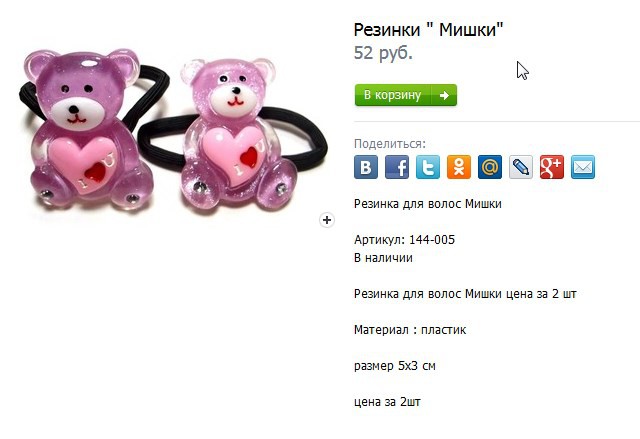Click the В наличии availability text
Screen dimensions: 640x439
(x=383, y=258)
